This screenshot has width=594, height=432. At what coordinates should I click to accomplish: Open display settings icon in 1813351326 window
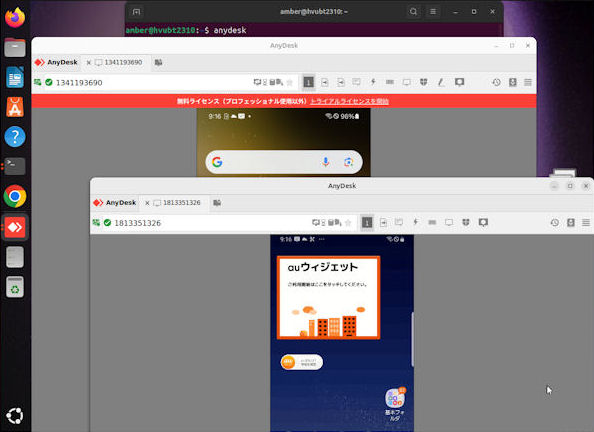point(449,222)
